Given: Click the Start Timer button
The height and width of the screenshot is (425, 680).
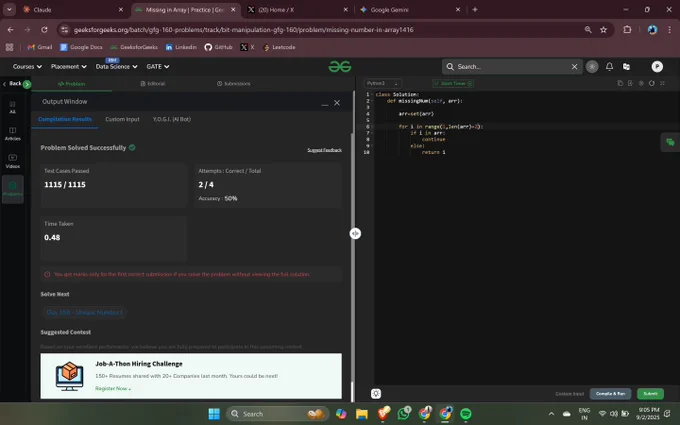Looking at the screenshot, I should click(453, 83).
